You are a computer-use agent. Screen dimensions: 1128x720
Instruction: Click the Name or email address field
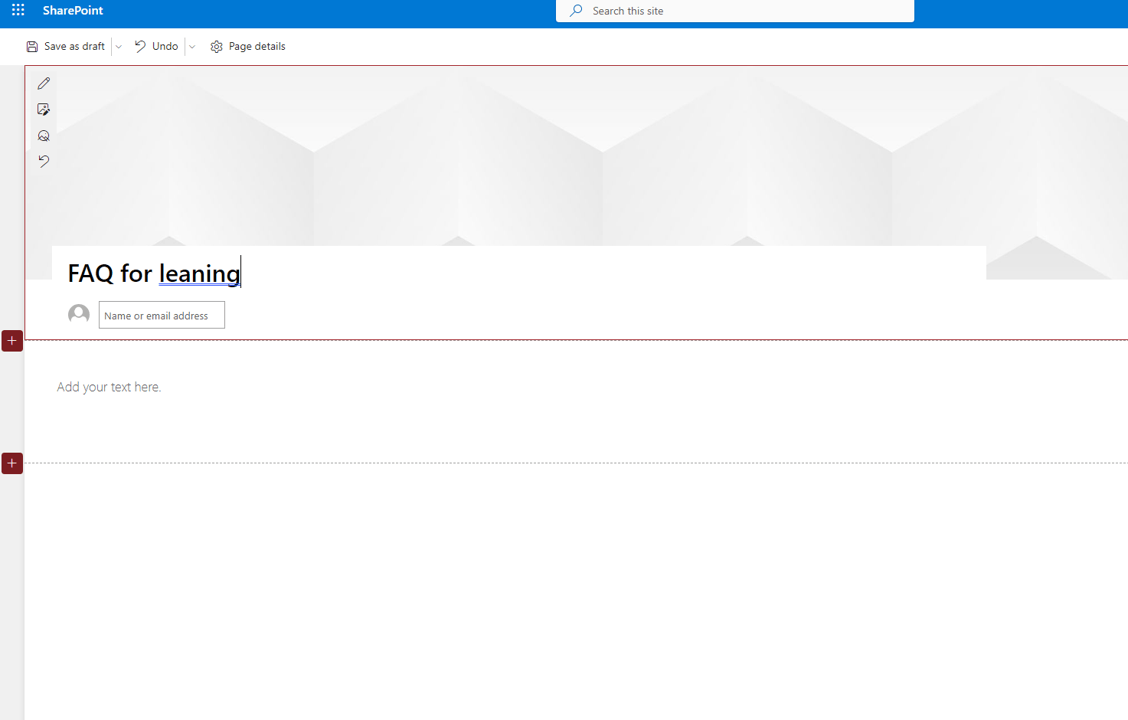(x=162, y=315)
